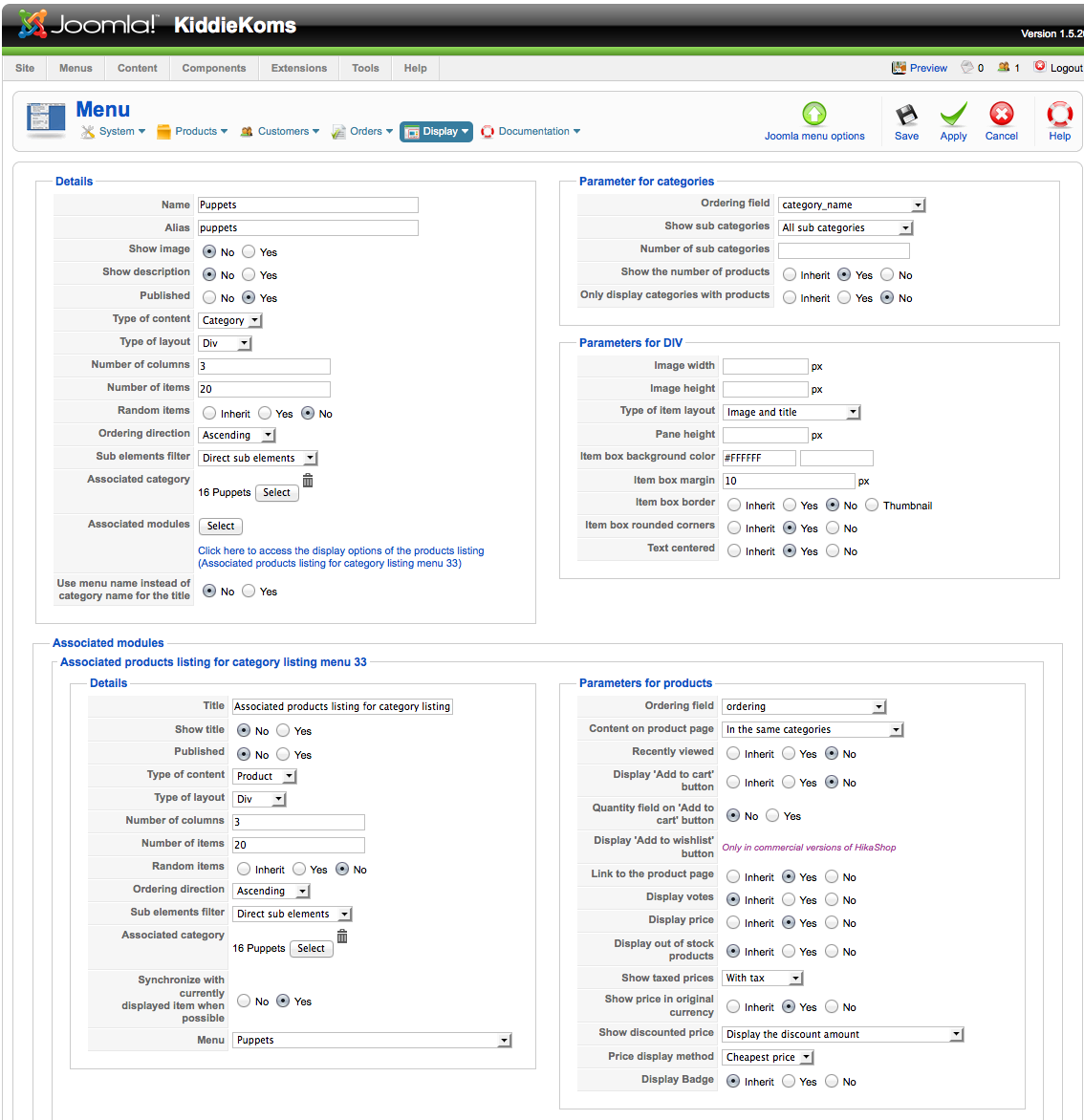Viewport: 1084px width, 1120px height.
Task: Click the messages icon showing 0
Action: 966,67
